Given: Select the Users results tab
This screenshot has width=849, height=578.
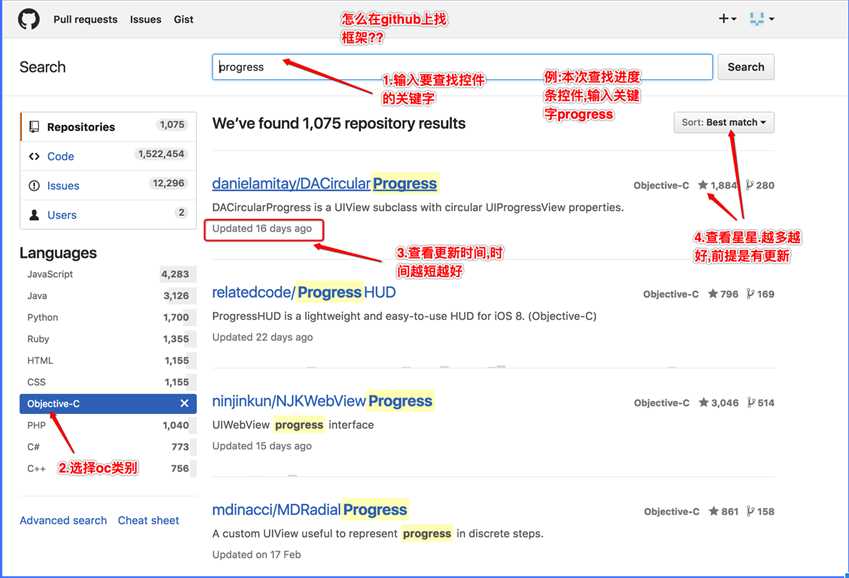Looking at the screenshot, I should [108, 215].
